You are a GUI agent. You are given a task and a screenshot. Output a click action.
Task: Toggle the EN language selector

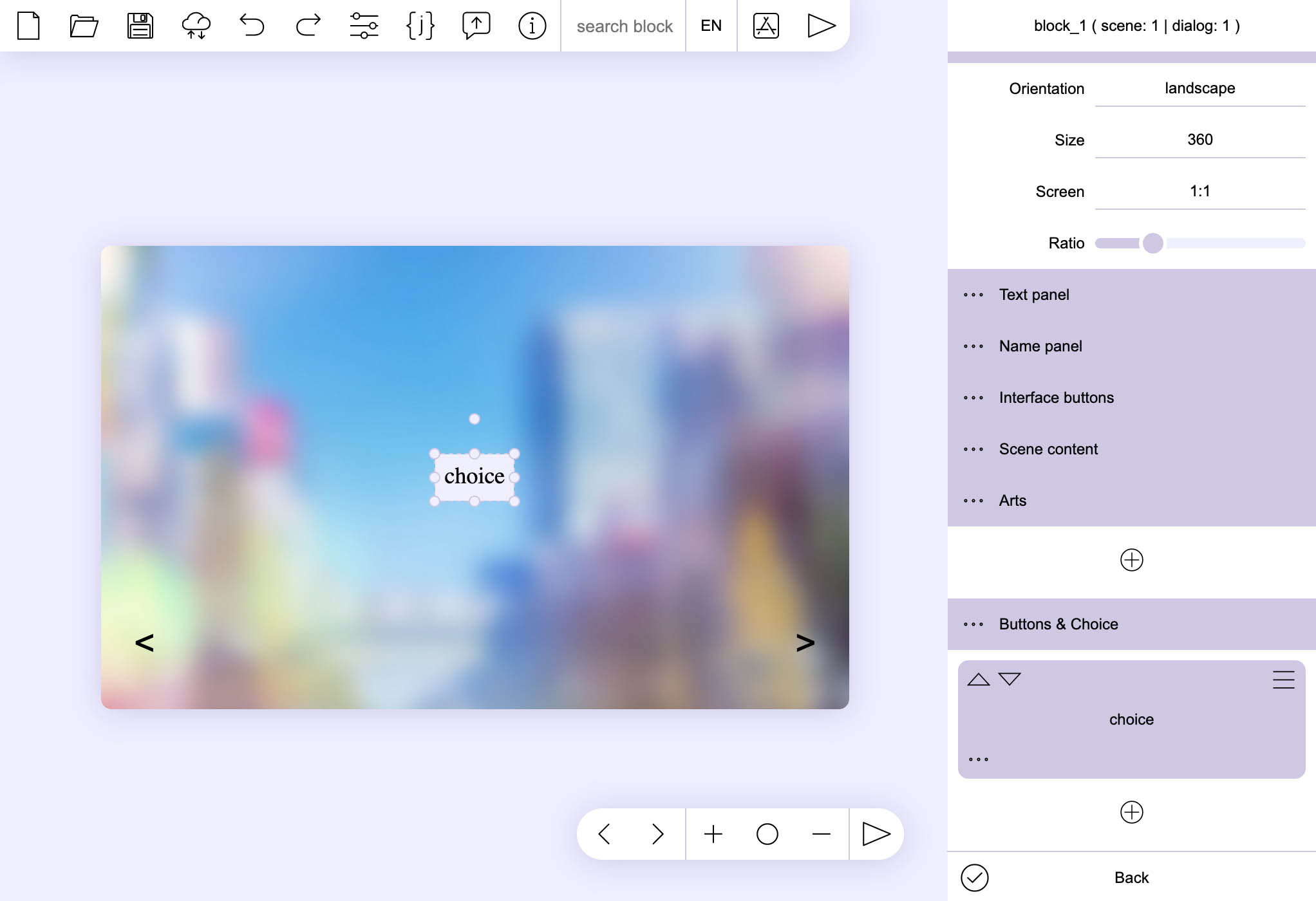point(711,26)
